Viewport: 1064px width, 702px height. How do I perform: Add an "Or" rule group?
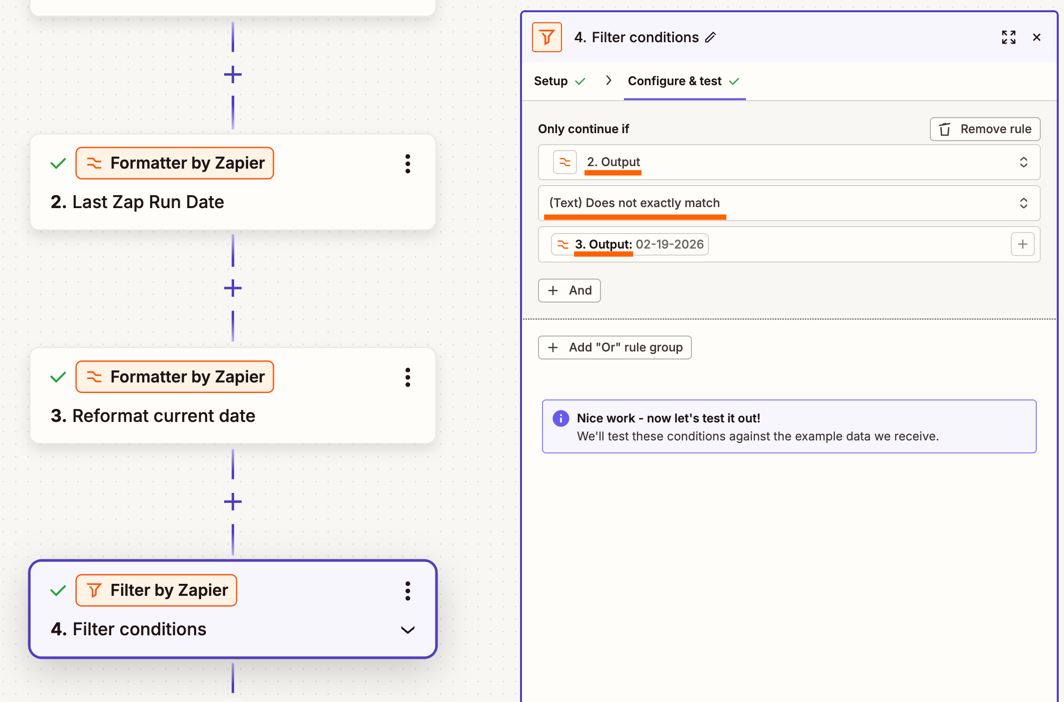614,347
